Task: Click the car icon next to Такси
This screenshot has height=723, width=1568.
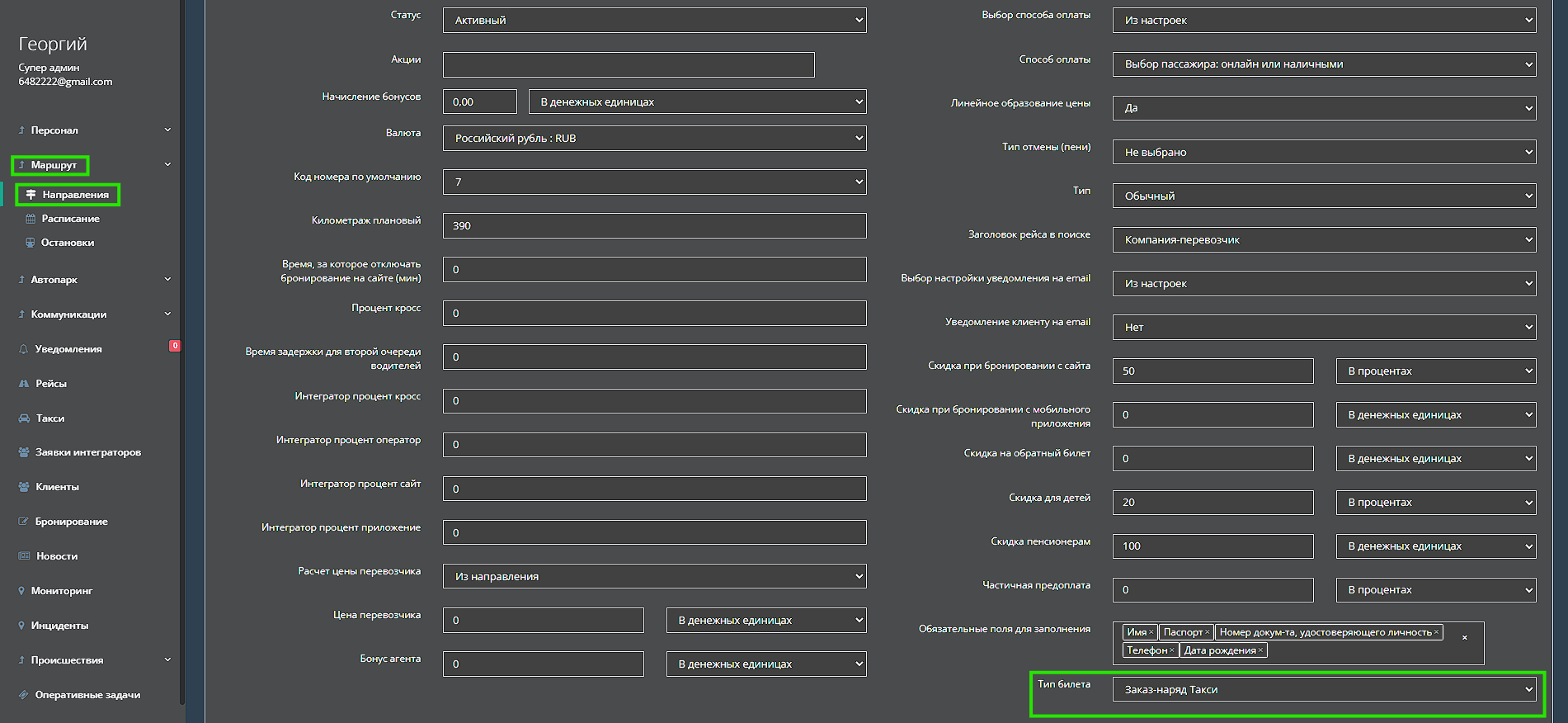Action: (24, 418)
